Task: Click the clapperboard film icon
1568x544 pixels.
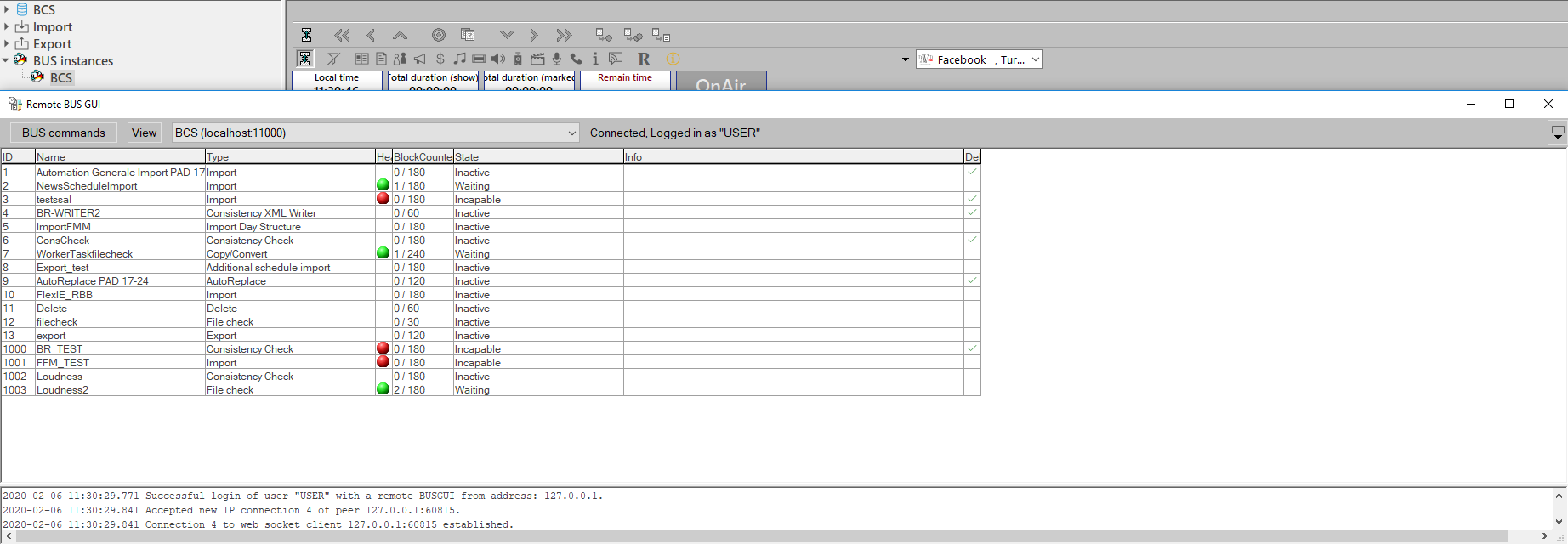Action: pos(537,59)
